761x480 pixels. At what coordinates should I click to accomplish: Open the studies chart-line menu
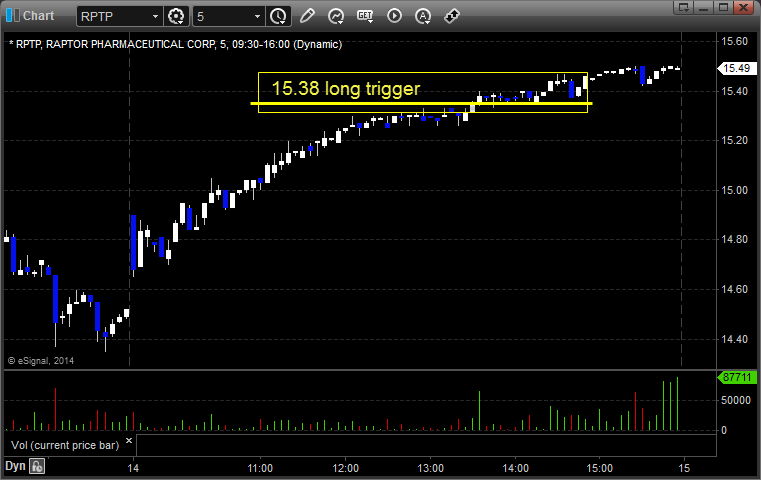point(336,17)
